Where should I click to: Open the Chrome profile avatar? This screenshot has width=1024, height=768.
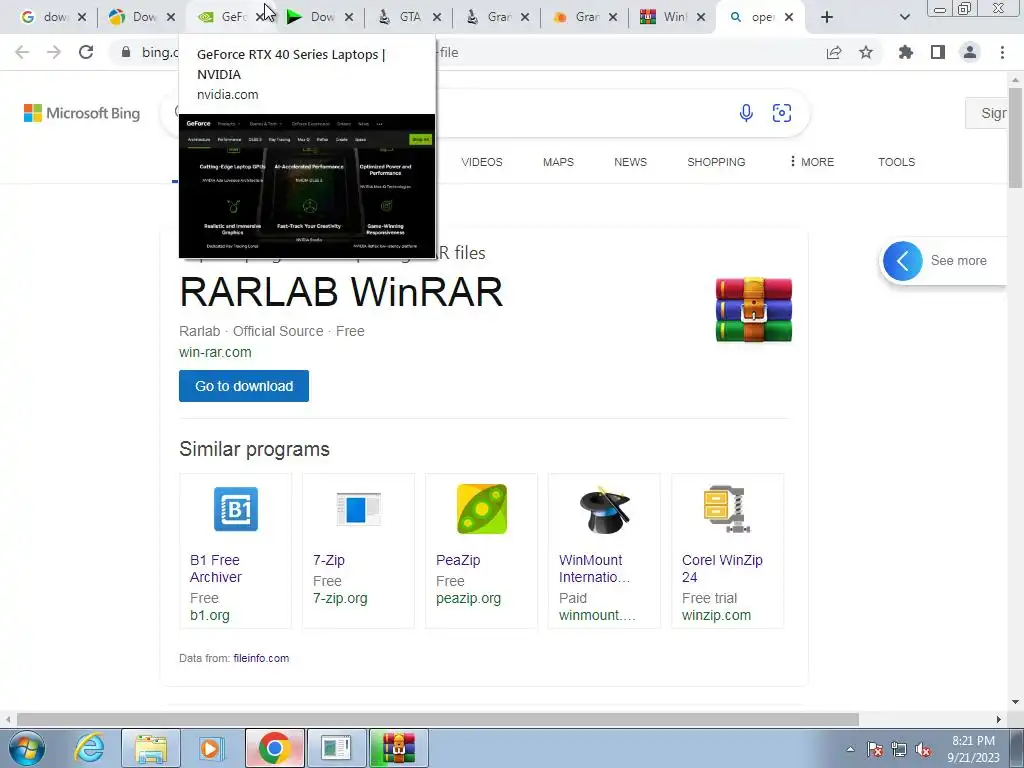[x=970, y=52]
